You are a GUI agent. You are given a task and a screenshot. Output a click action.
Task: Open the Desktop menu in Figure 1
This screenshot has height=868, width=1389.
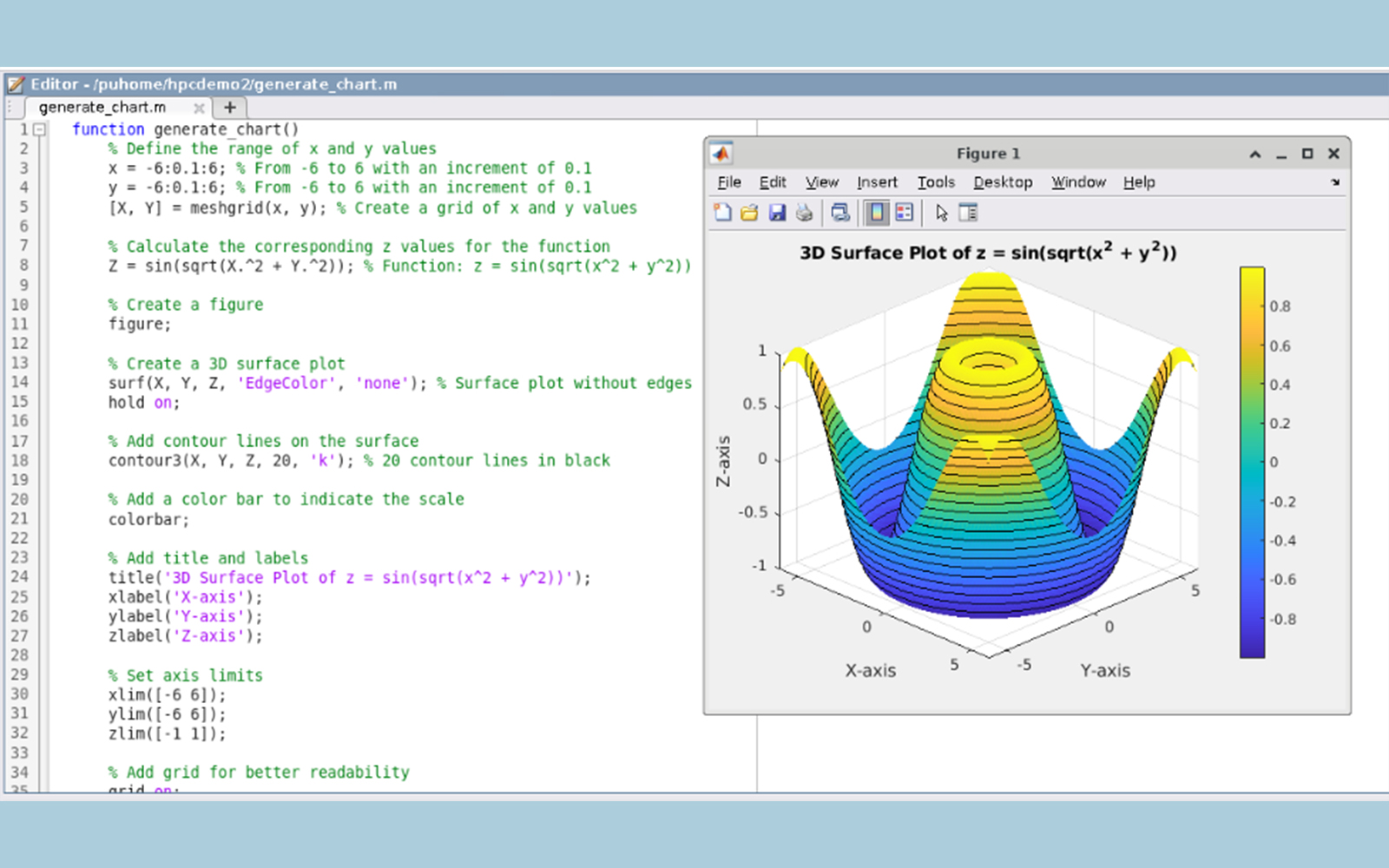pyautogui.click(x=1003, y=182)
